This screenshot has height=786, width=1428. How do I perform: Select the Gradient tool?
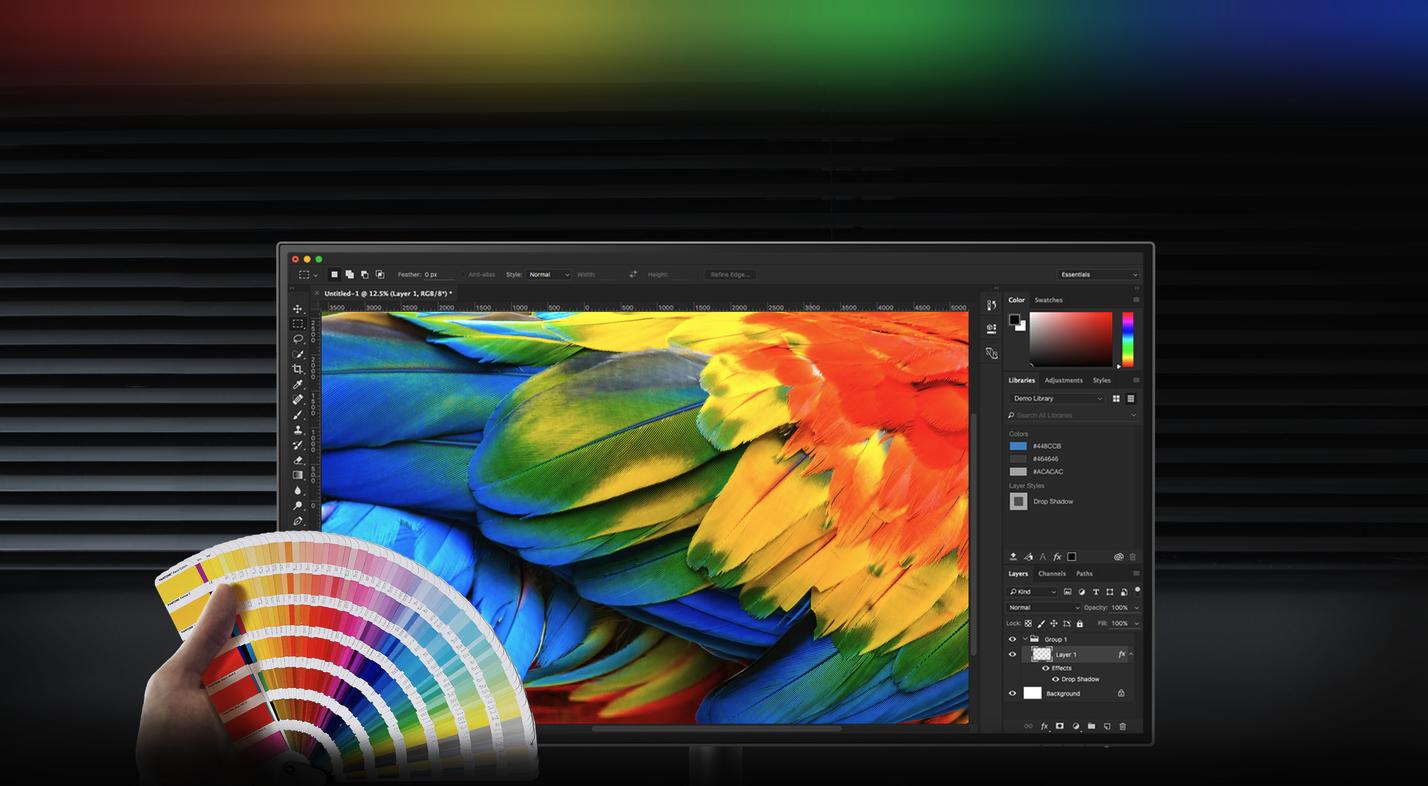coord(298,475)
